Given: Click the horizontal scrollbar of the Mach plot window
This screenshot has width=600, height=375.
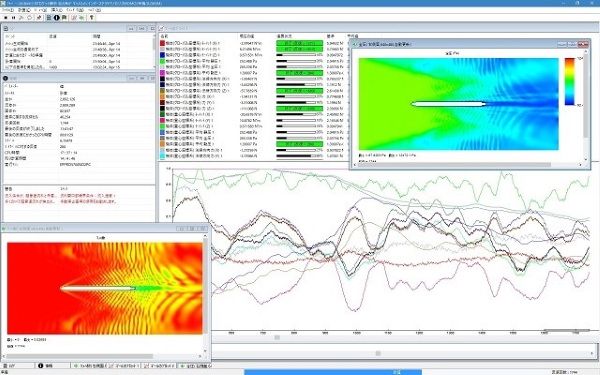Looking at the screenshot, I should tap(80, 356).
